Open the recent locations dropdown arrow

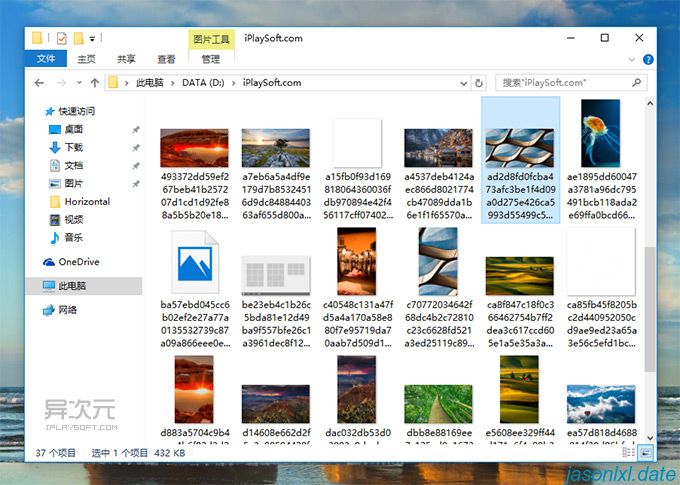pos(79,82)
